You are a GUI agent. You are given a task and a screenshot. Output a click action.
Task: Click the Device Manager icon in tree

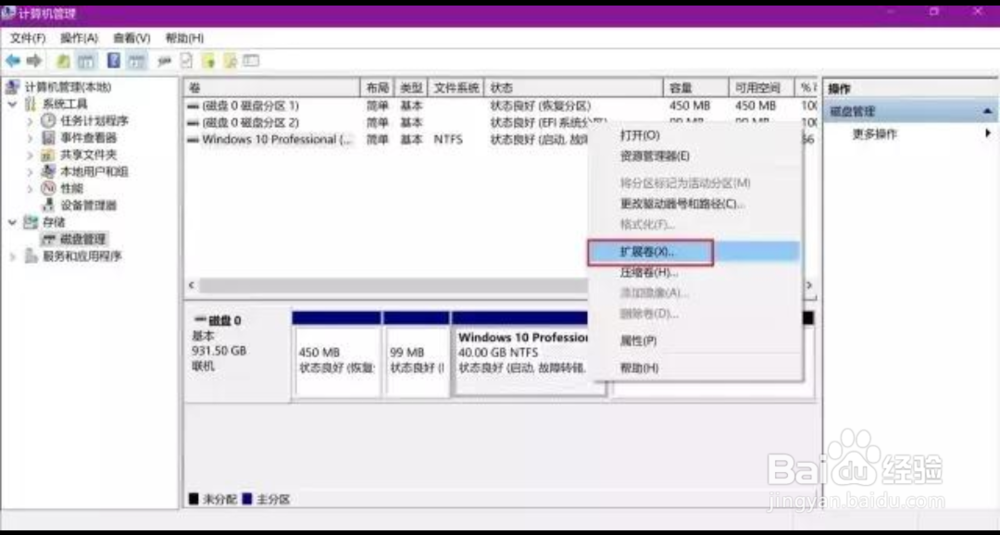48,205
